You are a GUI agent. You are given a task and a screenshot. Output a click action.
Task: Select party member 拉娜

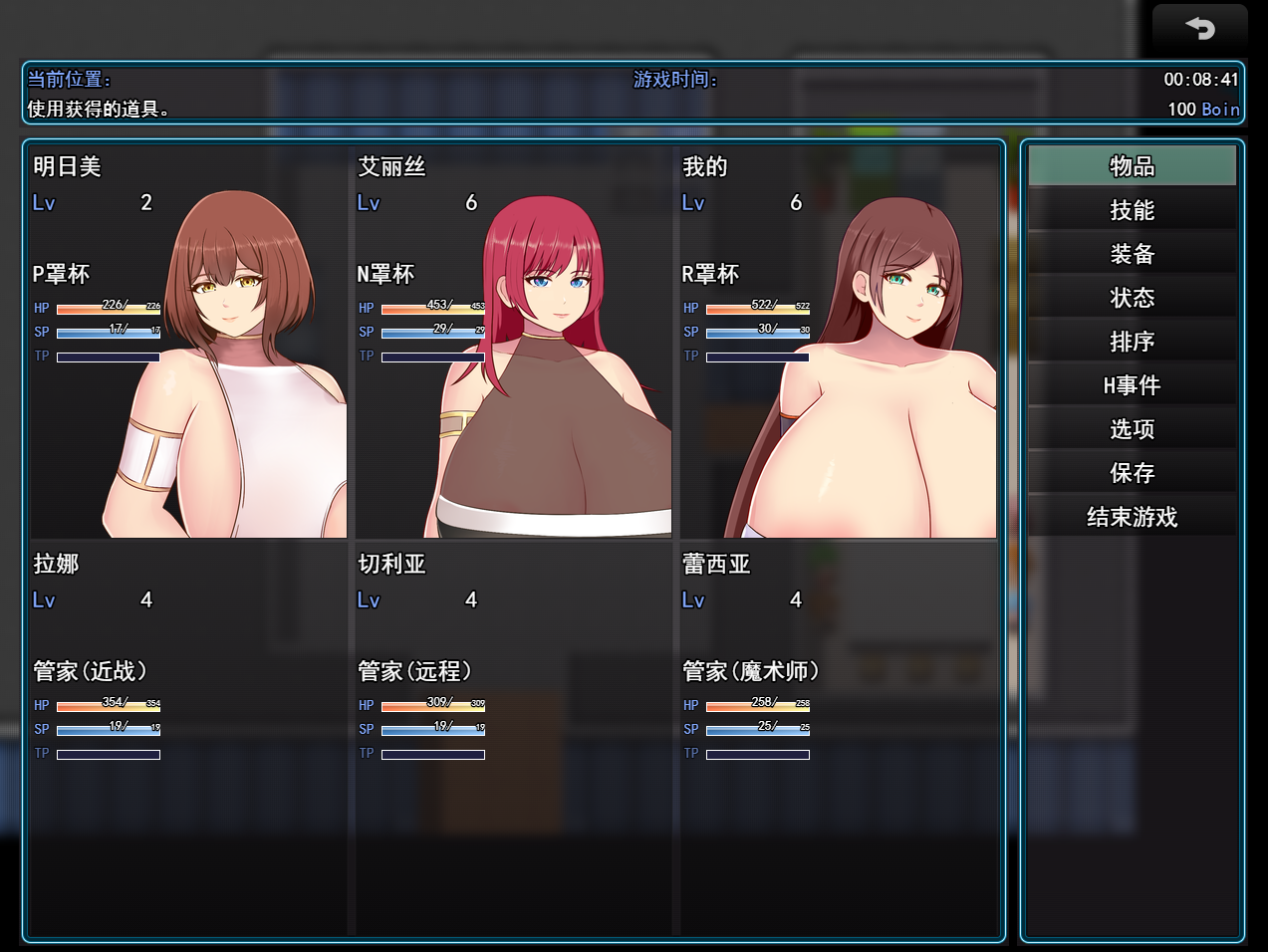point(188,737)
